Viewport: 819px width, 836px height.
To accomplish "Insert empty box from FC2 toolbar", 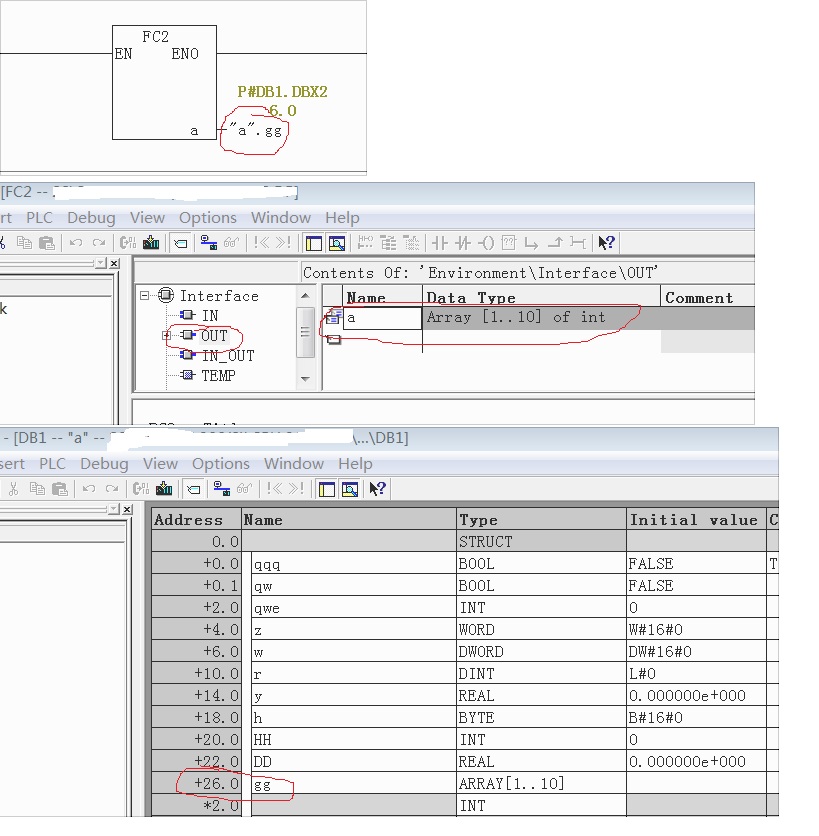I will pos(509,243).
